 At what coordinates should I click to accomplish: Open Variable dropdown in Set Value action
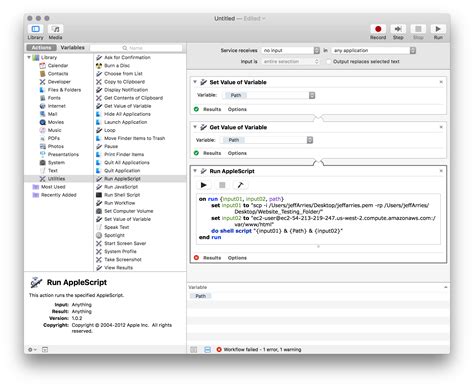tap(269, 96)
